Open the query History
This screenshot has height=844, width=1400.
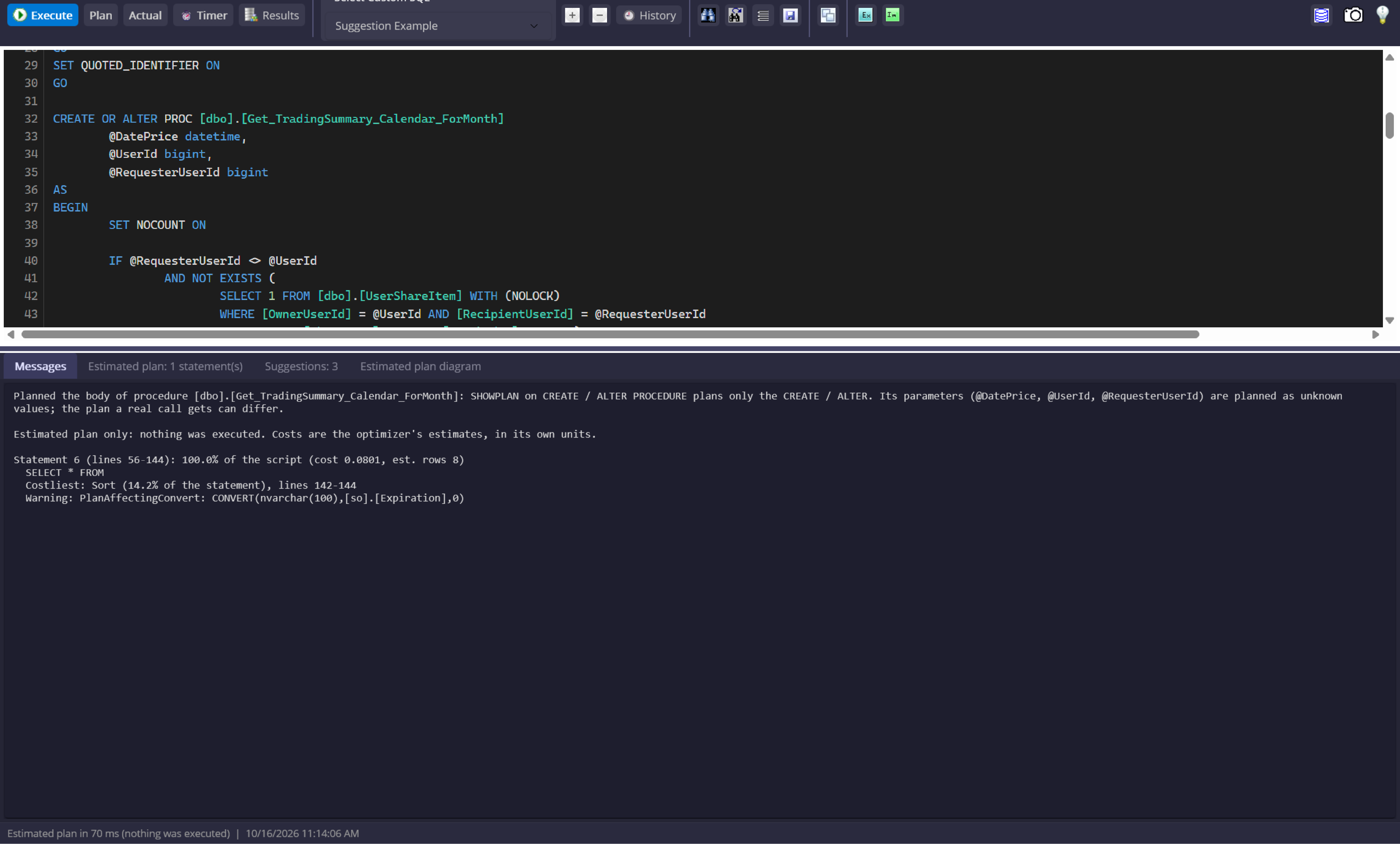click(649, 15)
